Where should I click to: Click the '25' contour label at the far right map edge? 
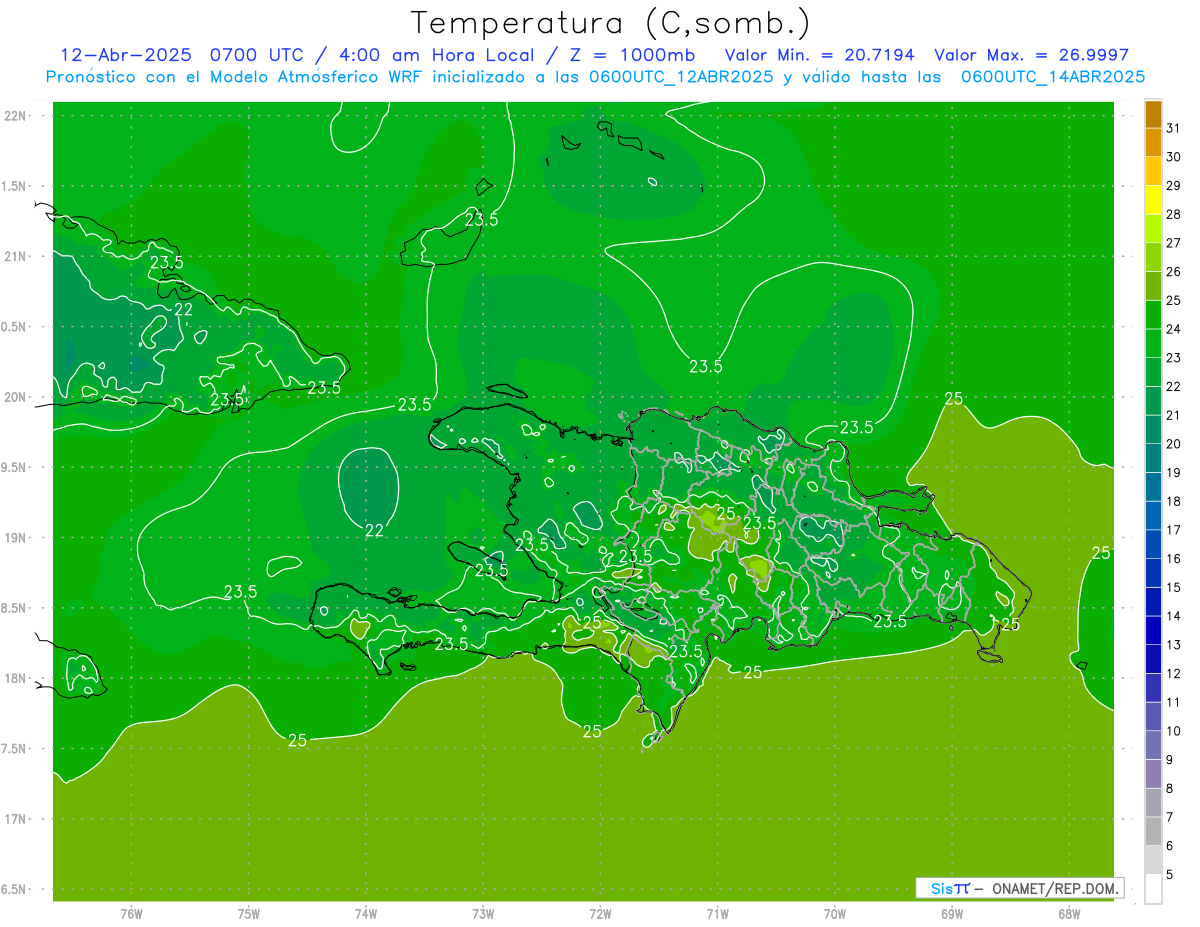pyautogui.click(x=1101, y=553)
